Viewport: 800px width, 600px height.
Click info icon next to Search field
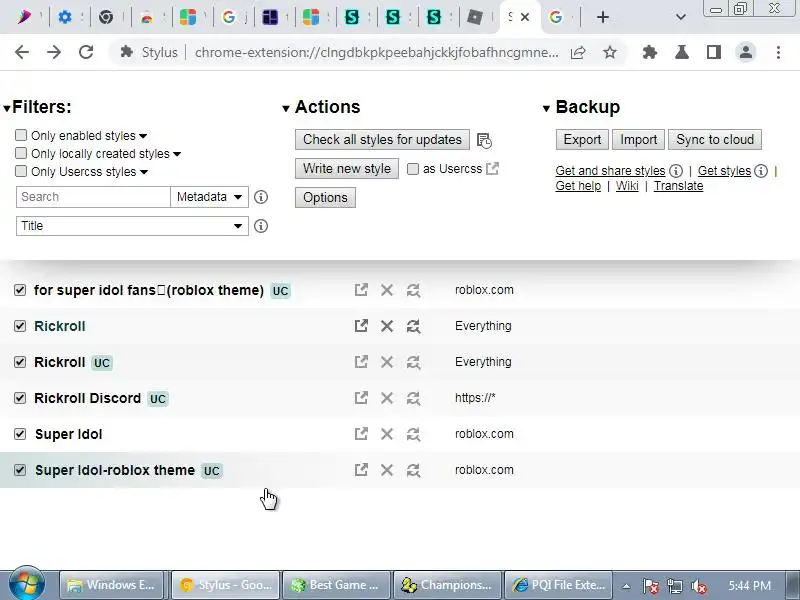pyautogui.click(x=261, y=197)
